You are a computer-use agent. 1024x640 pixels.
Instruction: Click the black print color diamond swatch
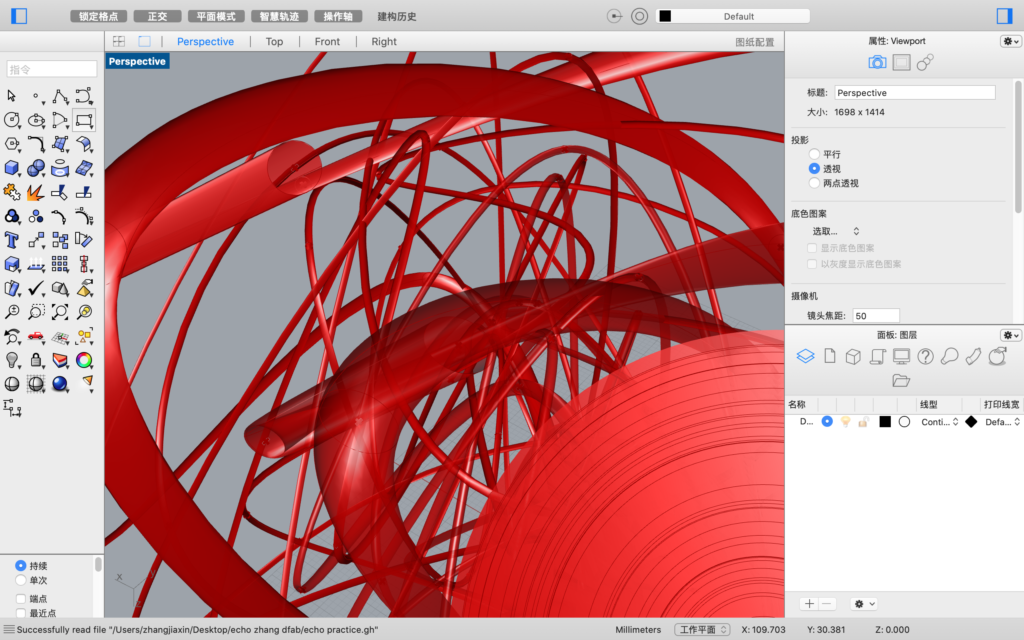pyautogui.click(x=971, y=422)
